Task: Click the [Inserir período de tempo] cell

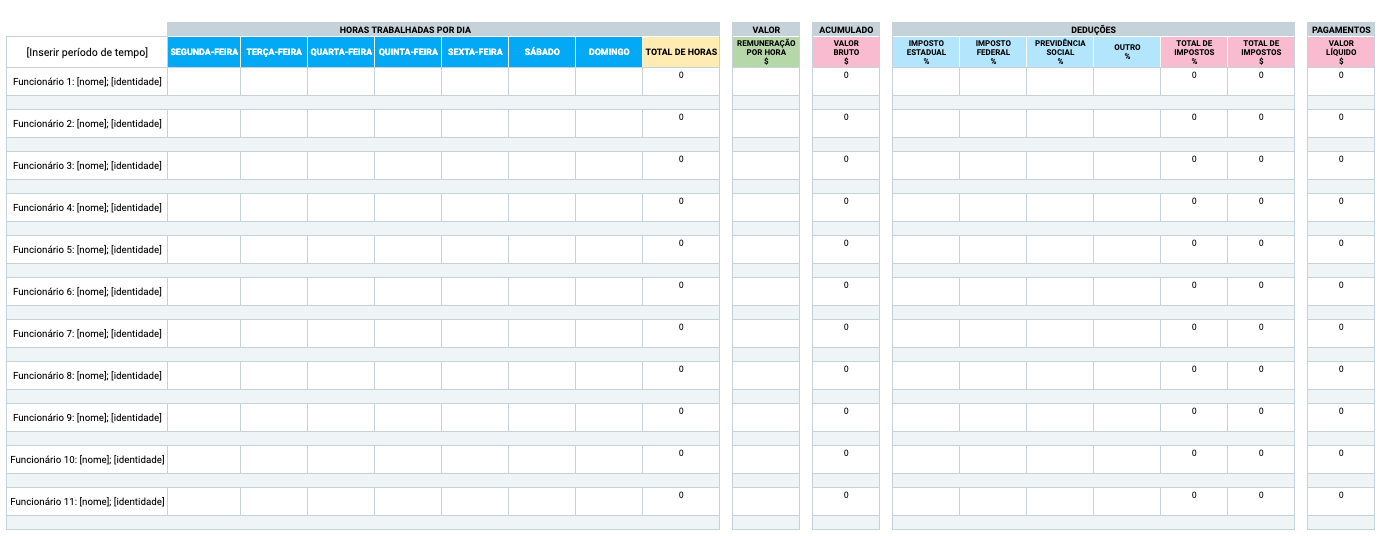Action: click(87, 52)
